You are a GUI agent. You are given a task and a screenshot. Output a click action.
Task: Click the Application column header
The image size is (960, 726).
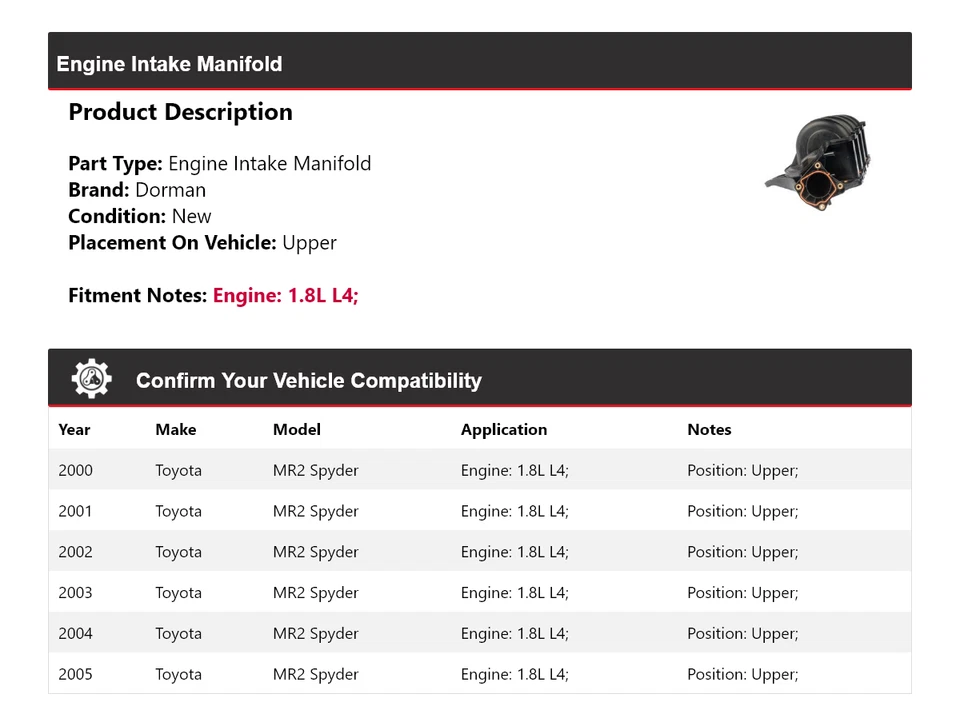point(504,430)
